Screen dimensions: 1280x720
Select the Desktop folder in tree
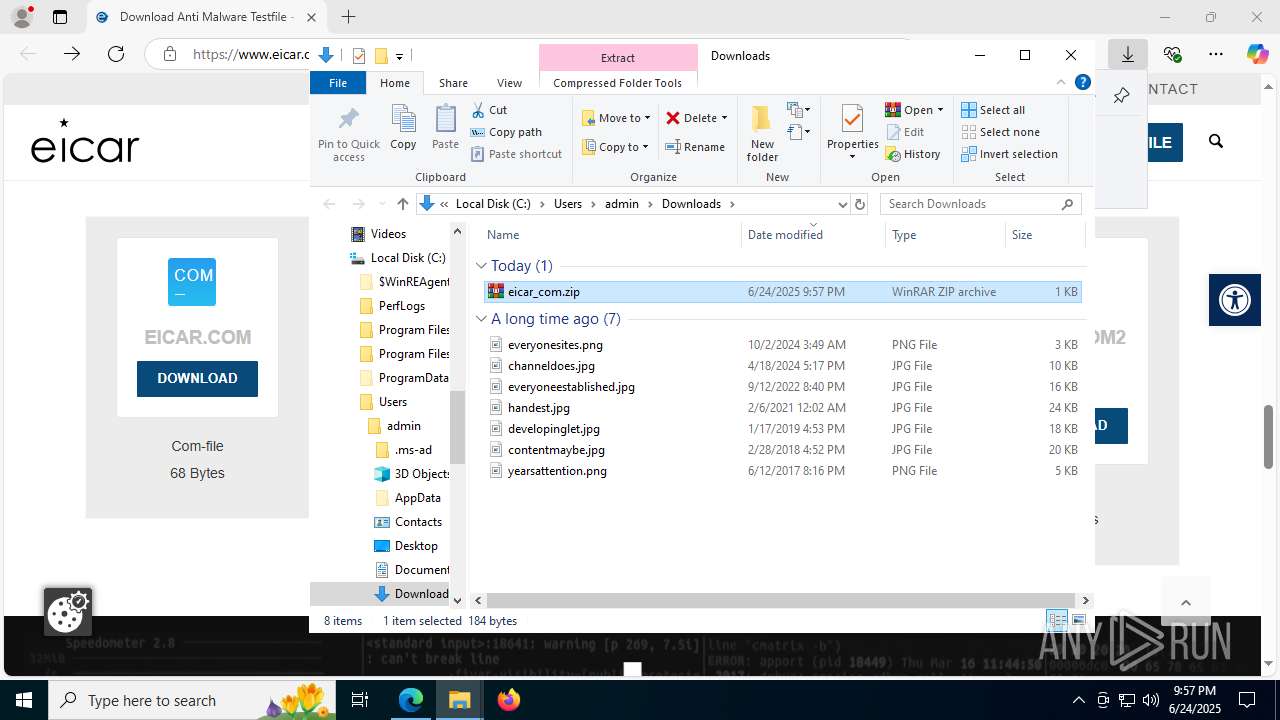coord(416,546)
